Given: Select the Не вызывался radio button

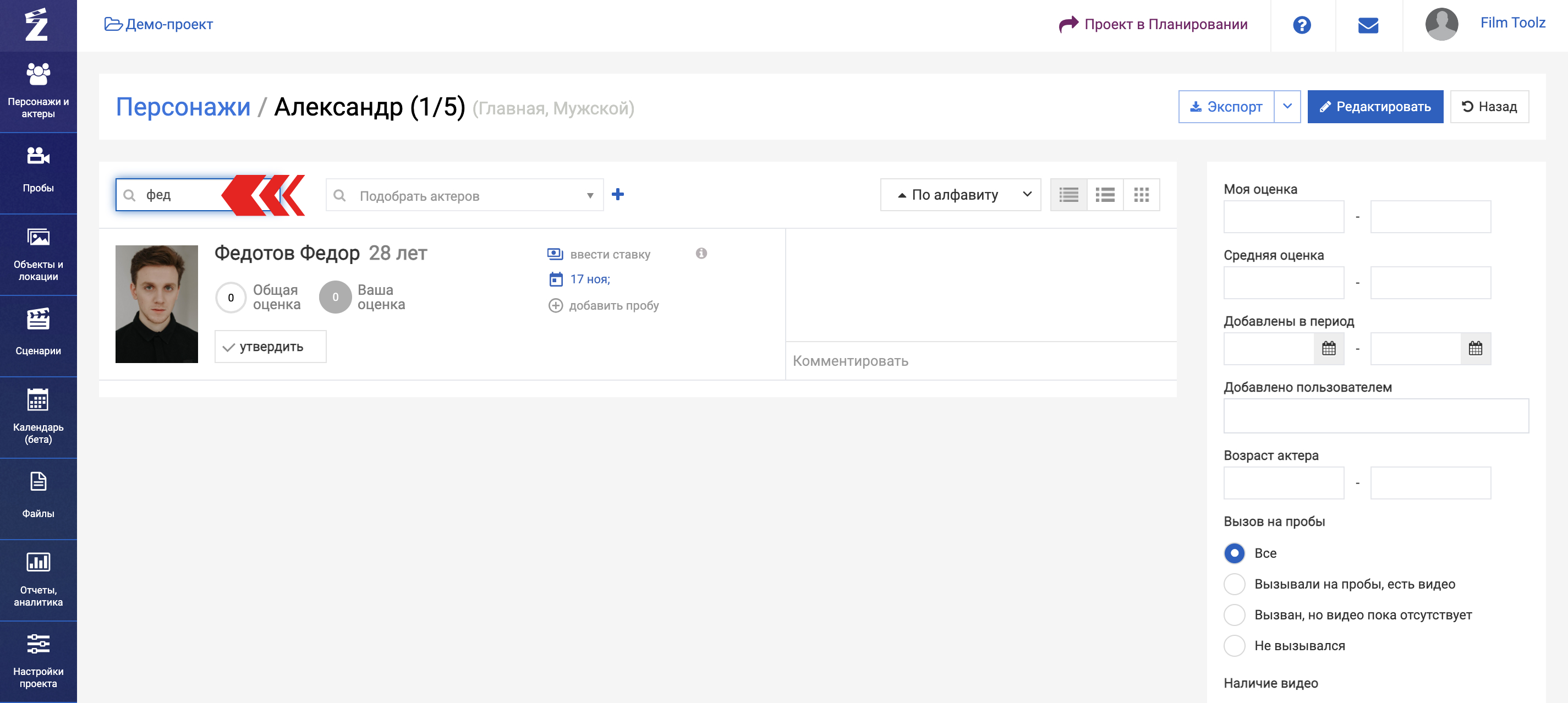Looking at the screenshot, I should 1234,645.
